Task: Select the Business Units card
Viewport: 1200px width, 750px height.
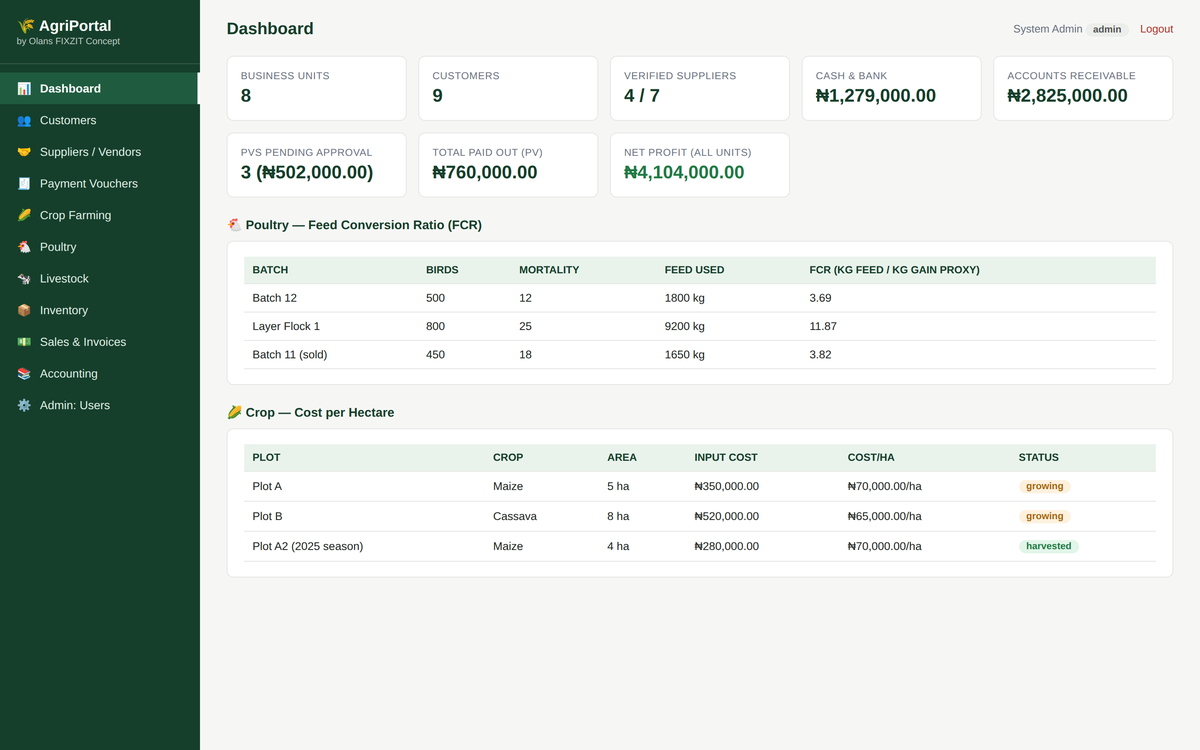Action: click(317, 88)
